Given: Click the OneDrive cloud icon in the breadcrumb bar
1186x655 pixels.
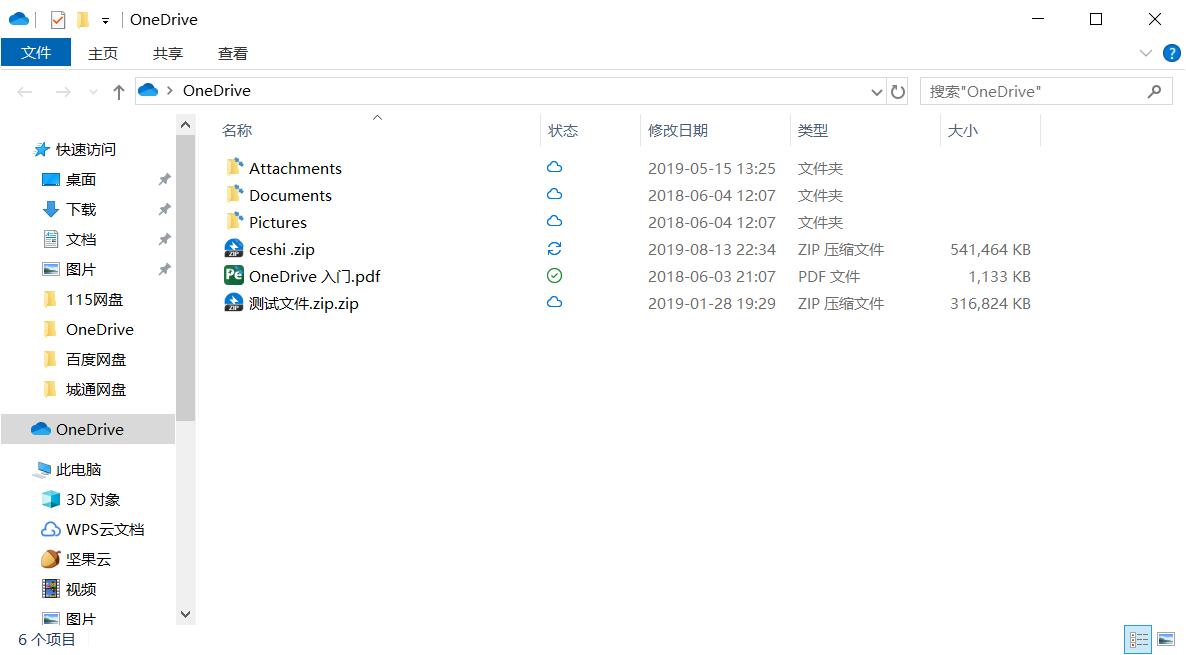Looking at the screenshot, I should click(x=146, y=90).
